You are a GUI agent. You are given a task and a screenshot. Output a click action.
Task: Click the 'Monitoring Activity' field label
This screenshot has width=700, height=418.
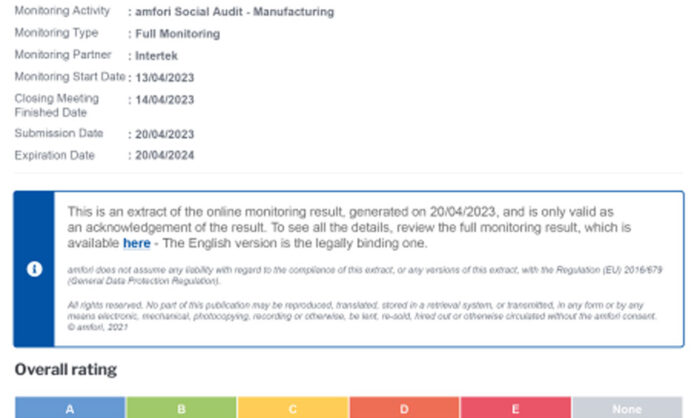pos(62,12)
